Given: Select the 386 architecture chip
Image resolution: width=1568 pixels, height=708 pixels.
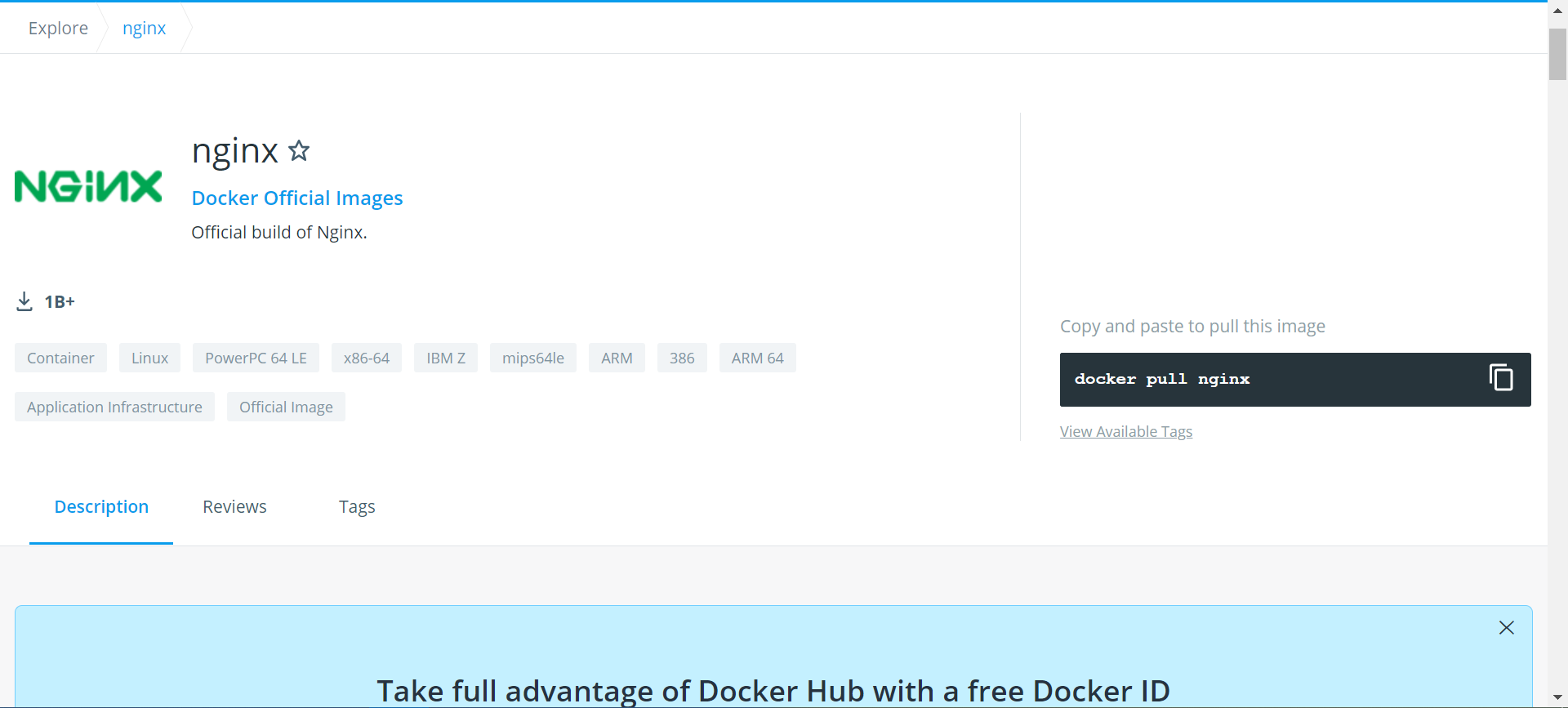Looking at the screenshot, I should coord(682,358).
